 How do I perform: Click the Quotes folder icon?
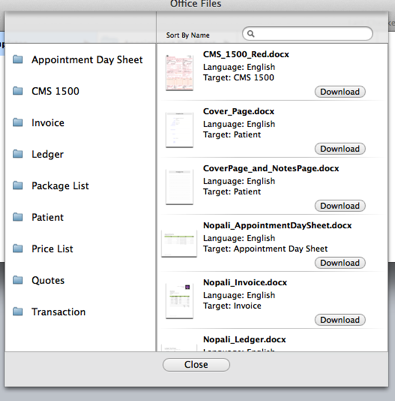click(x=18, y=280)
